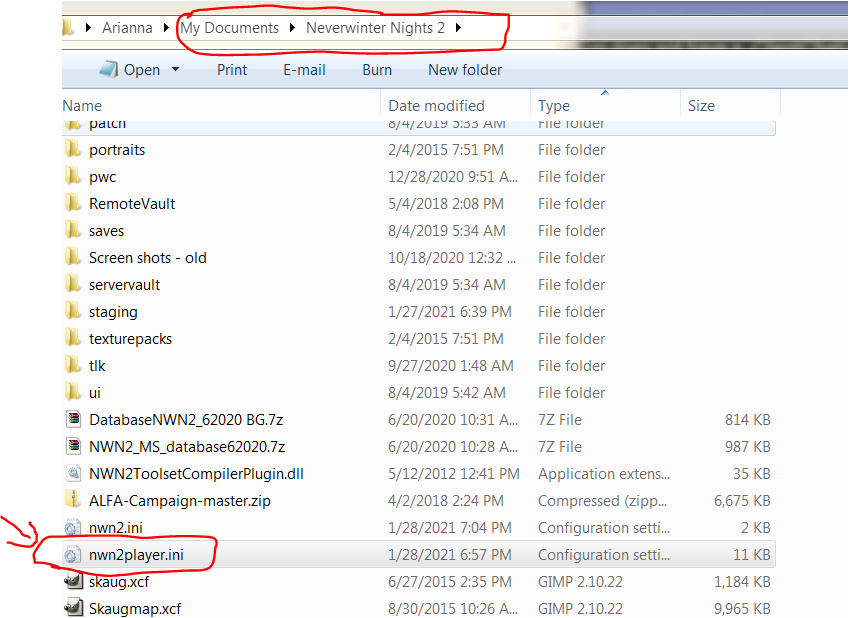
Task: Click the texturepacks folder icon
Action: tap(73, 339)
